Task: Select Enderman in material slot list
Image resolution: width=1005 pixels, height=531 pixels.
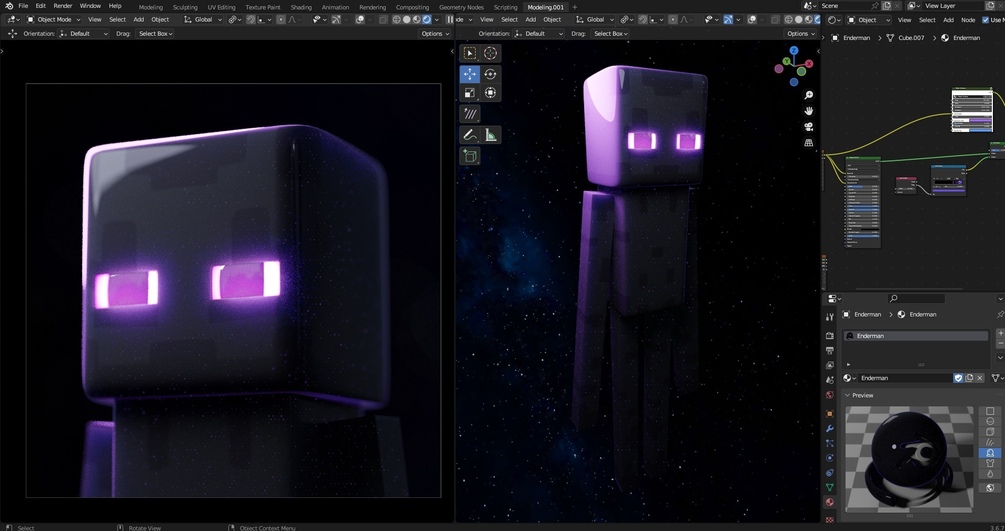Action: point(916,336)
